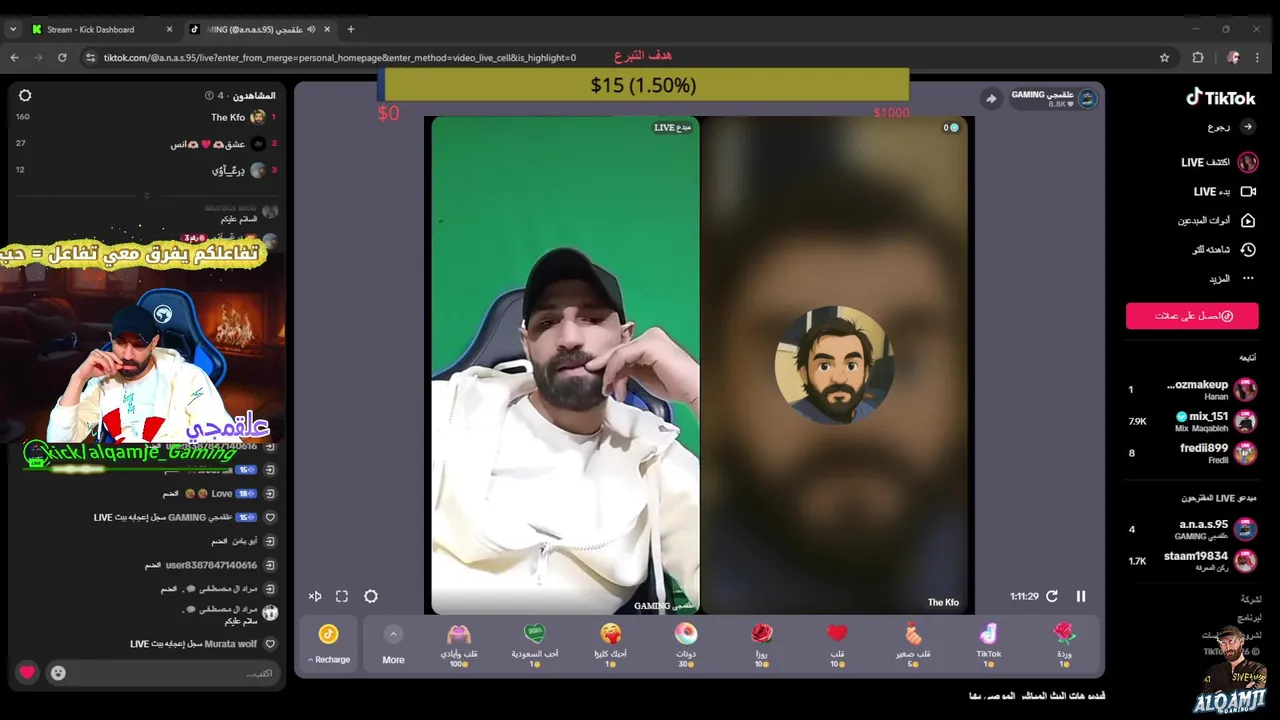Expand the top viewers list chevron

click(147, 195)
